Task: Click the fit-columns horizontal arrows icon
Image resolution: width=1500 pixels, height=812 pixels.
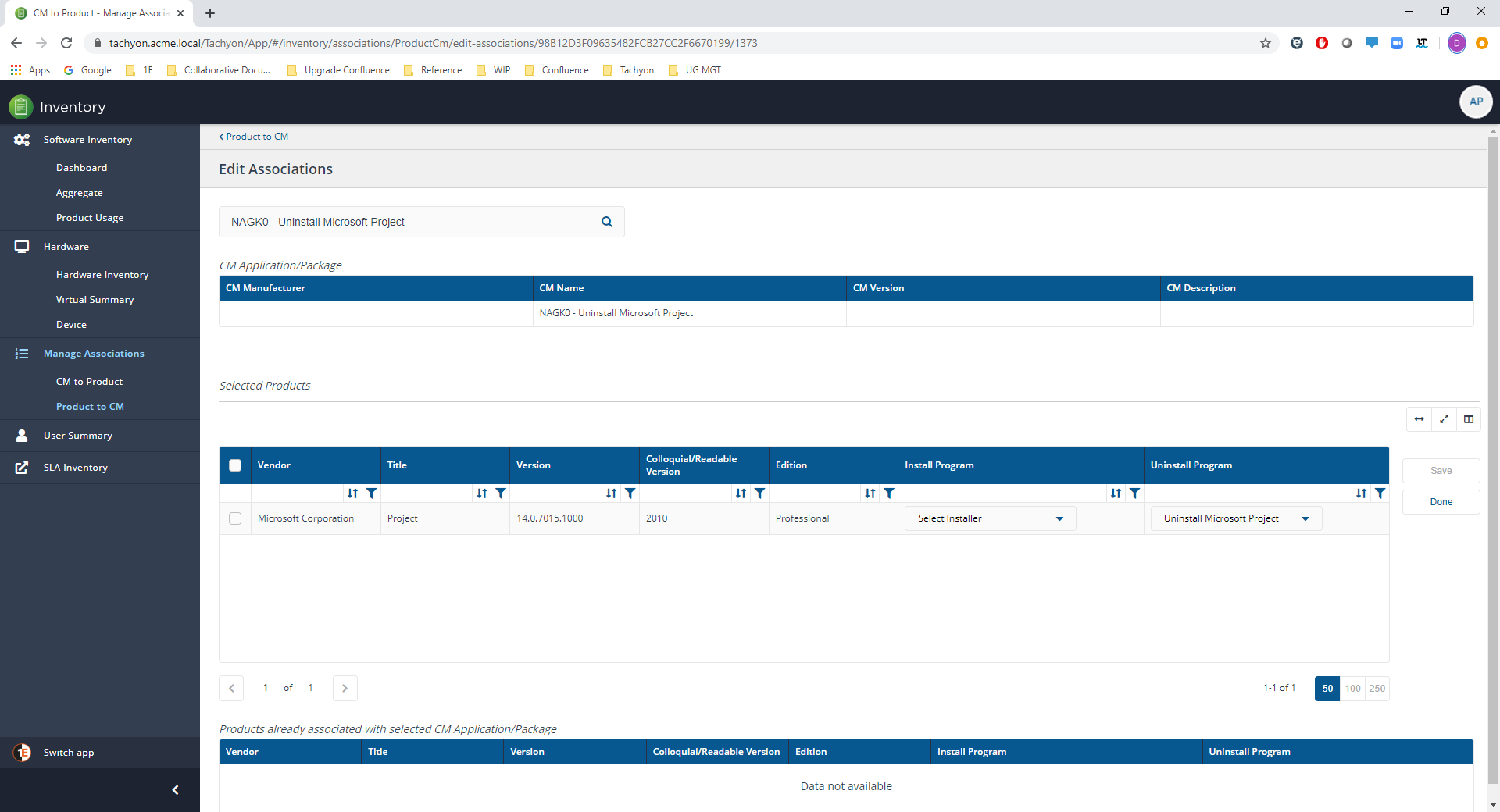Action: tap(1419, 419)
